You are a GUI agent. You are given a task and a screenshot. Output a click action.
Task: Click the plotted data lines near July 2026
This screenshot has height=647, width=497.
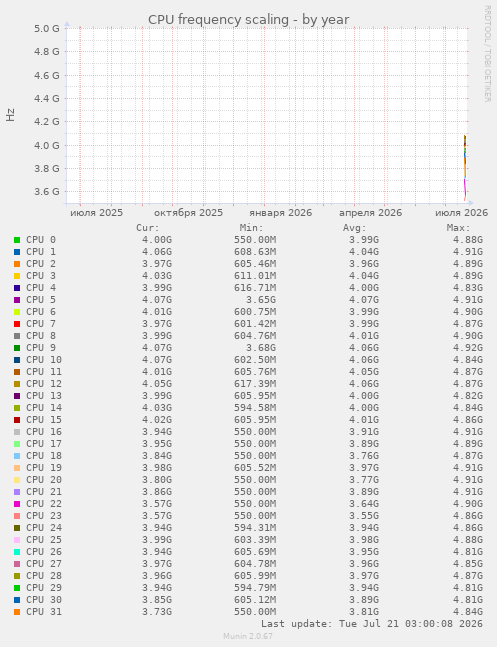pyautogui.click(x=465, y=167)
